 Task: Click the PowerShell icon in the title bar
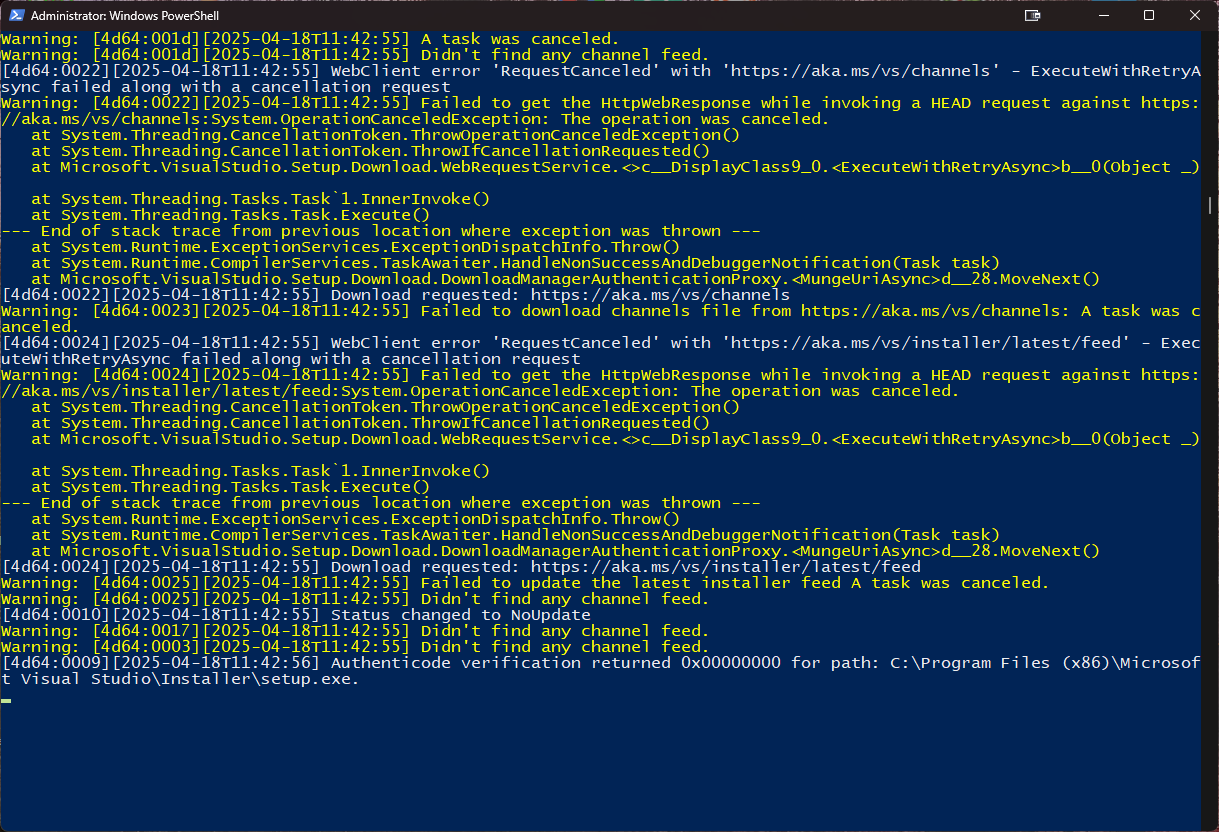pyautogui.click(x=15, y=16)
